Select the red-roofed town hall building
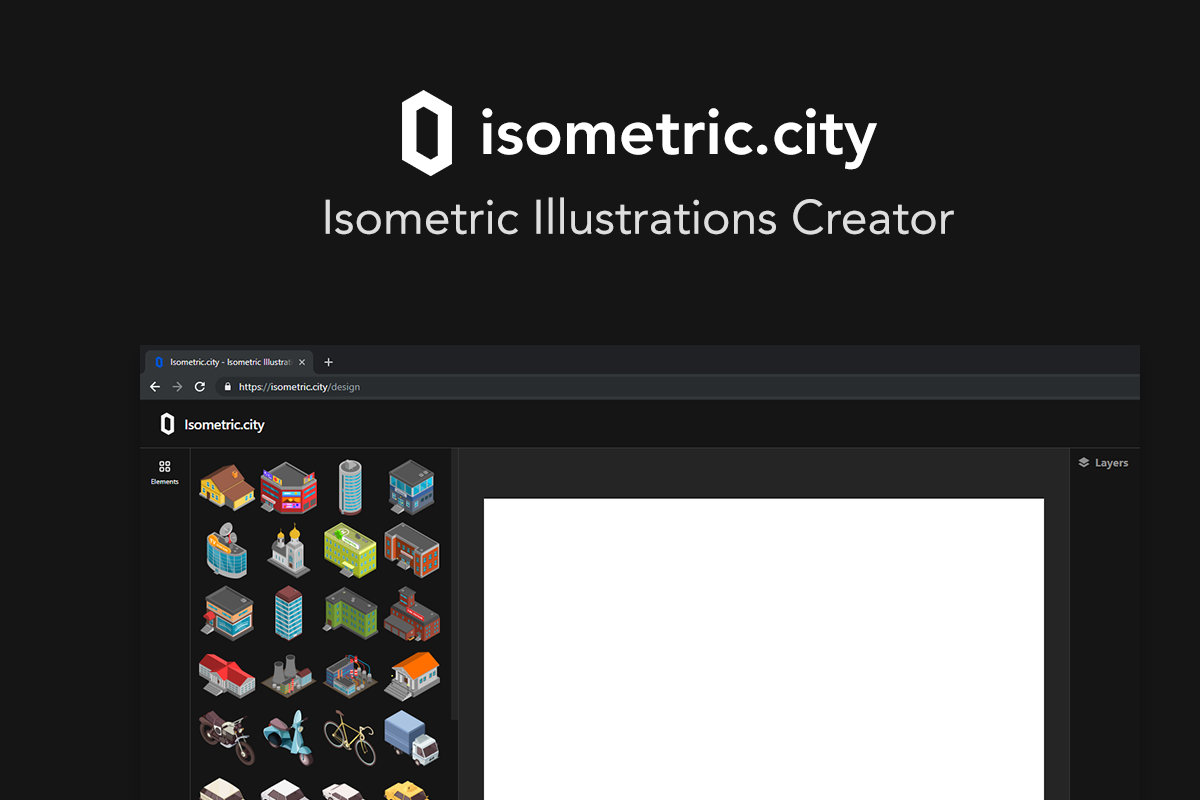This screenshot has height=800, width=1200. [227, 675]
